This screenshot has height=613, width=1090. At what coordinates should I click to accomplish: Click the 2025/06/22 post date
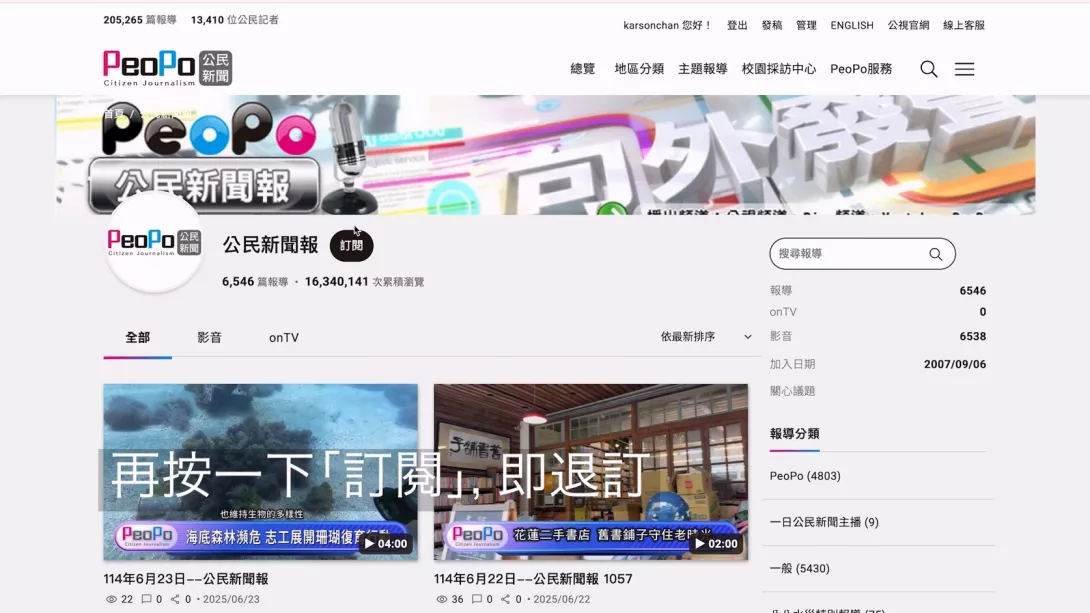pyautogui.click(x=562, y=599)
